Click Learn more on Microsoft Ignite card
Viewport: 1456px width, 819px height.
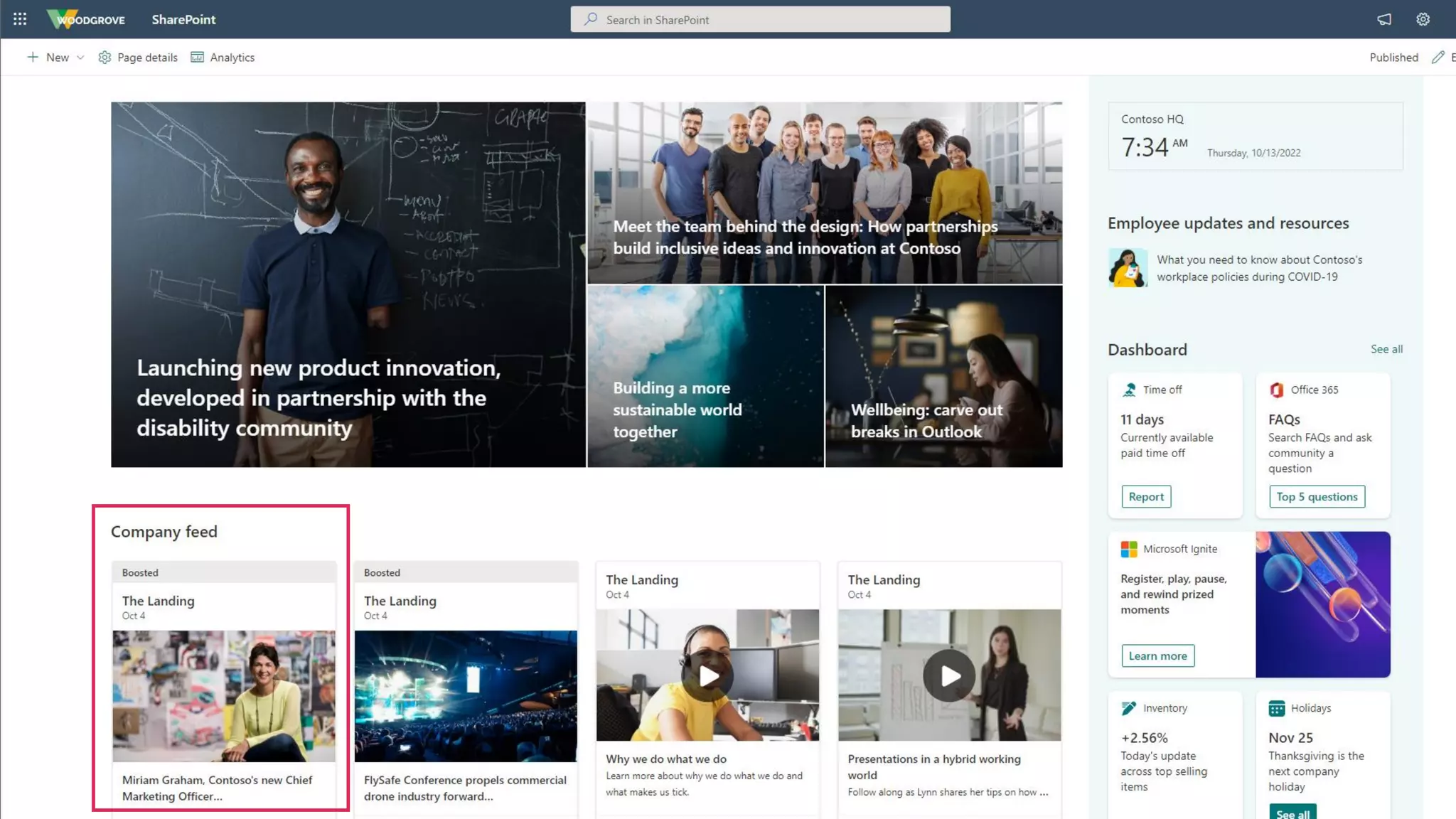[1157, 655]
